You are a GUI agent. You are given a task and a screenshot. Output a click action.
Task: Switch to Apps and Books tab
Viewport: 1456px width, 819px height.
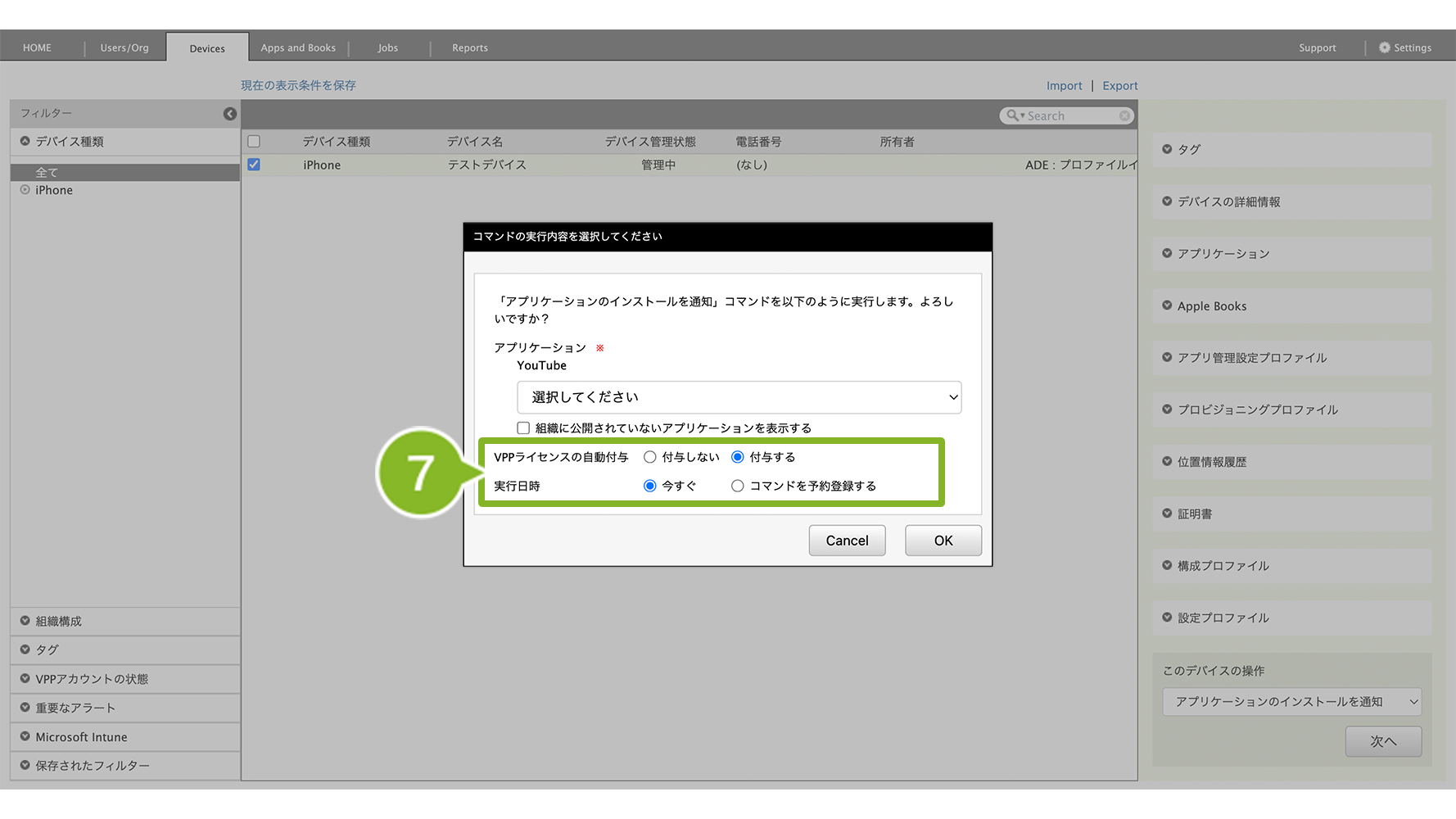click(x=298, y=48)
